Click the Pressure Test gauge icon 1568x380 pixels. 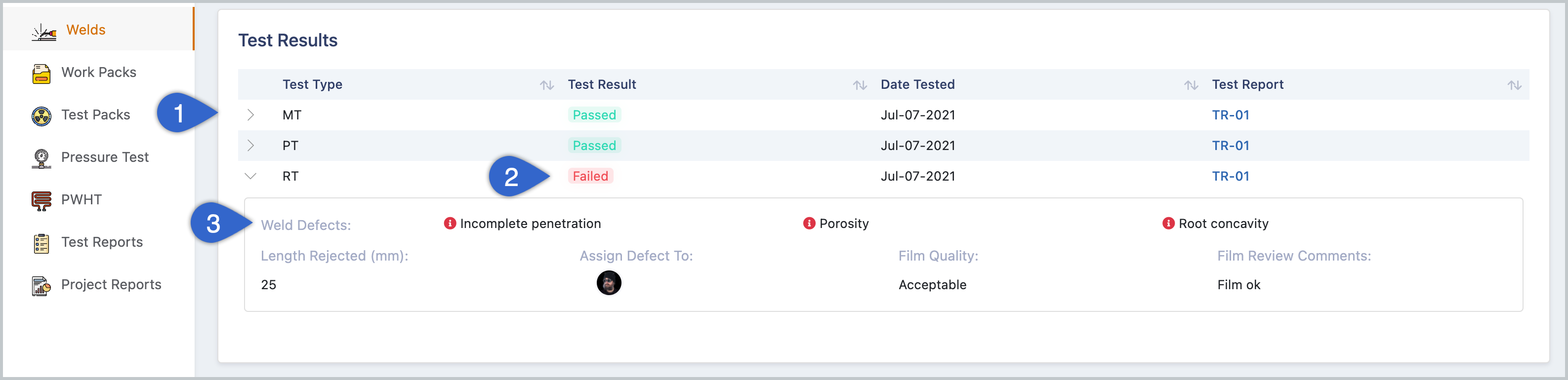(41, 158)
